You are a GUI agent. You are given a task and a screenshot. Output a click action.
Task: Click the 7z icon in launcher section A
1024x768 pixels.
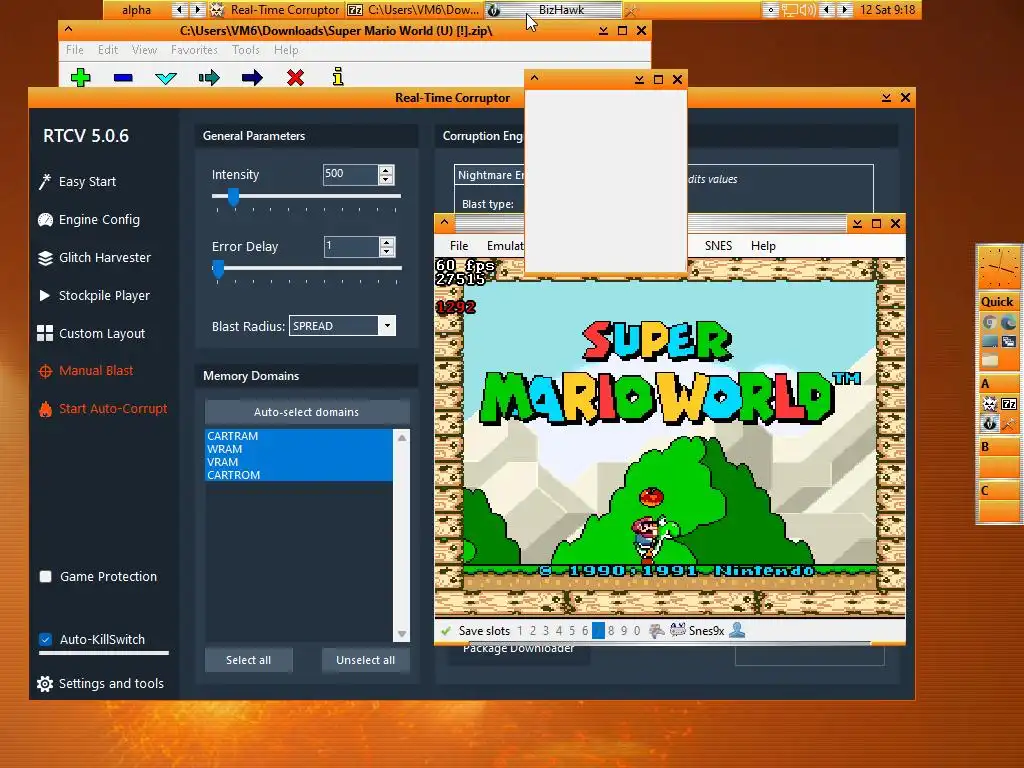[1008, 404]
